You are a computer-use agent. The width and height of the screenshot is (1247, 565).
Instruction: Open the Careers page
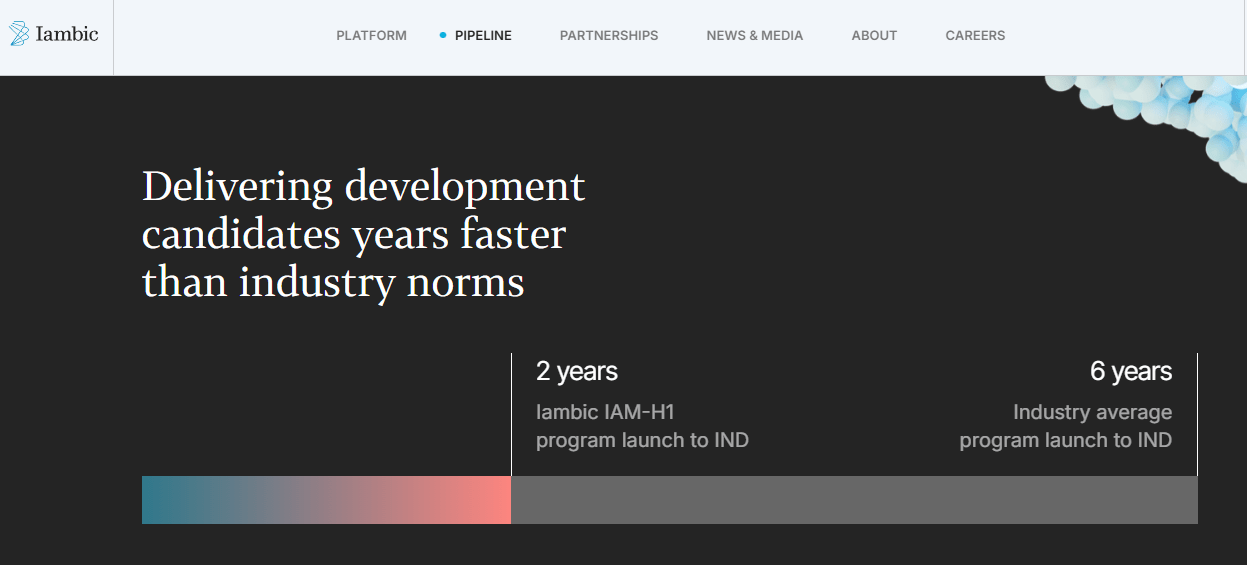(975, 35)
